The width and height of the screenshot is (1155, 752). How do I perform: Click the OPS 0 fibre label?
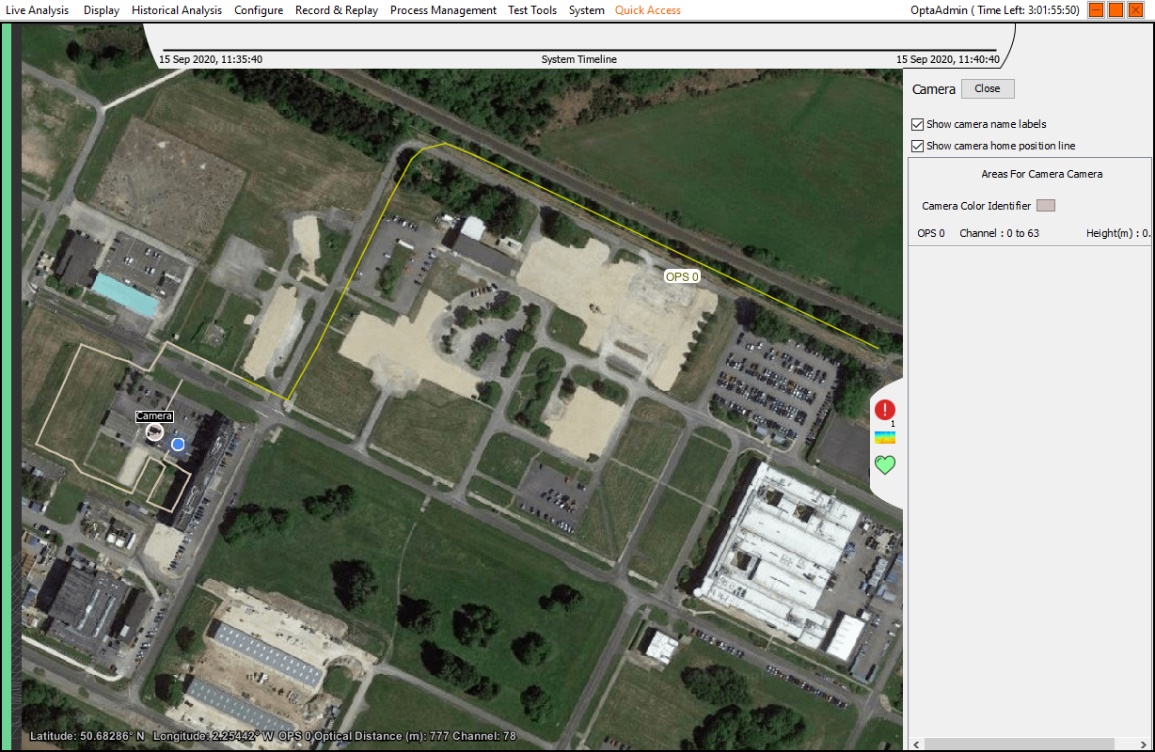(682, 276)
